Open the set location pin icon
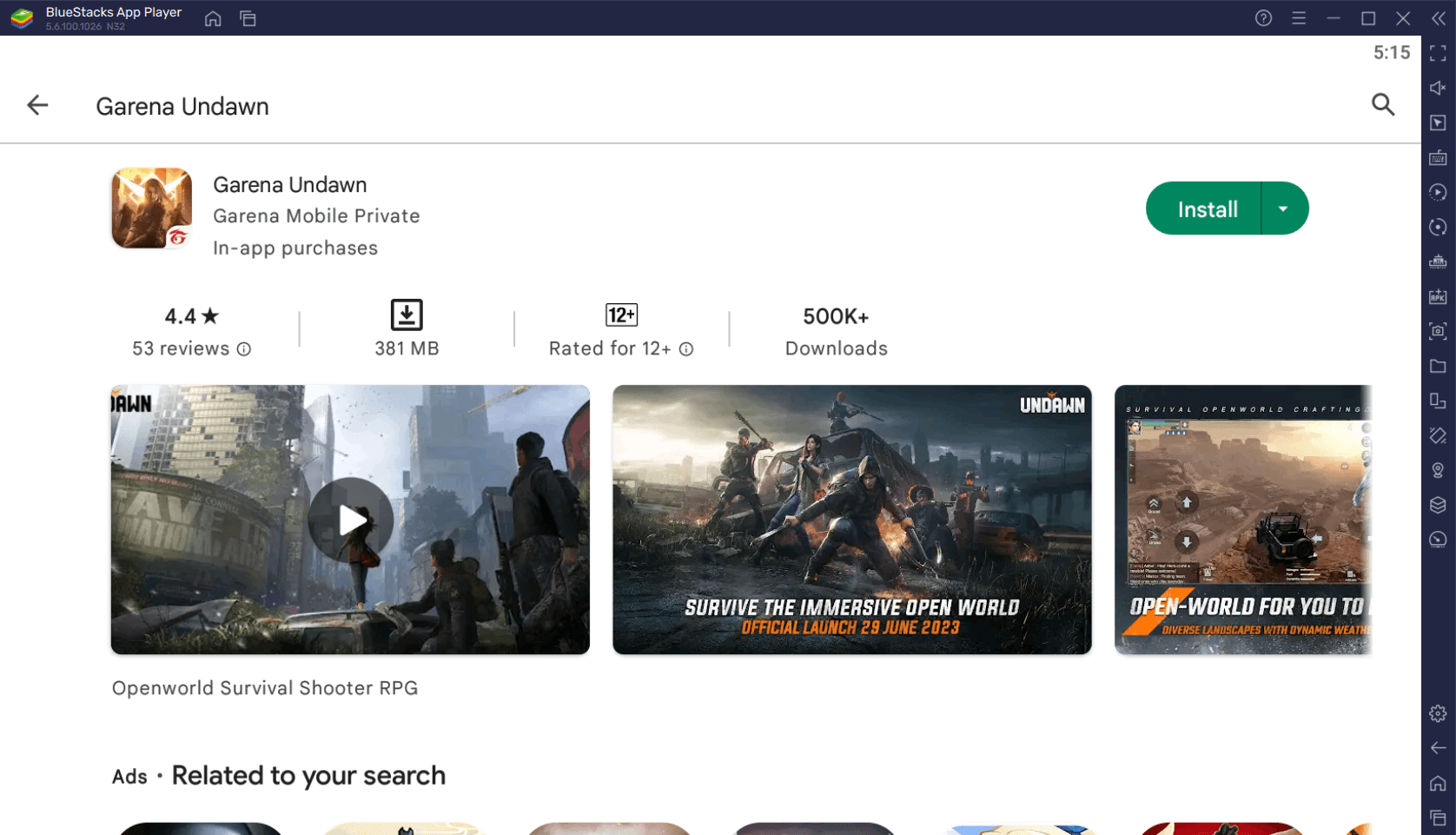 click(x=1438, y=471)
